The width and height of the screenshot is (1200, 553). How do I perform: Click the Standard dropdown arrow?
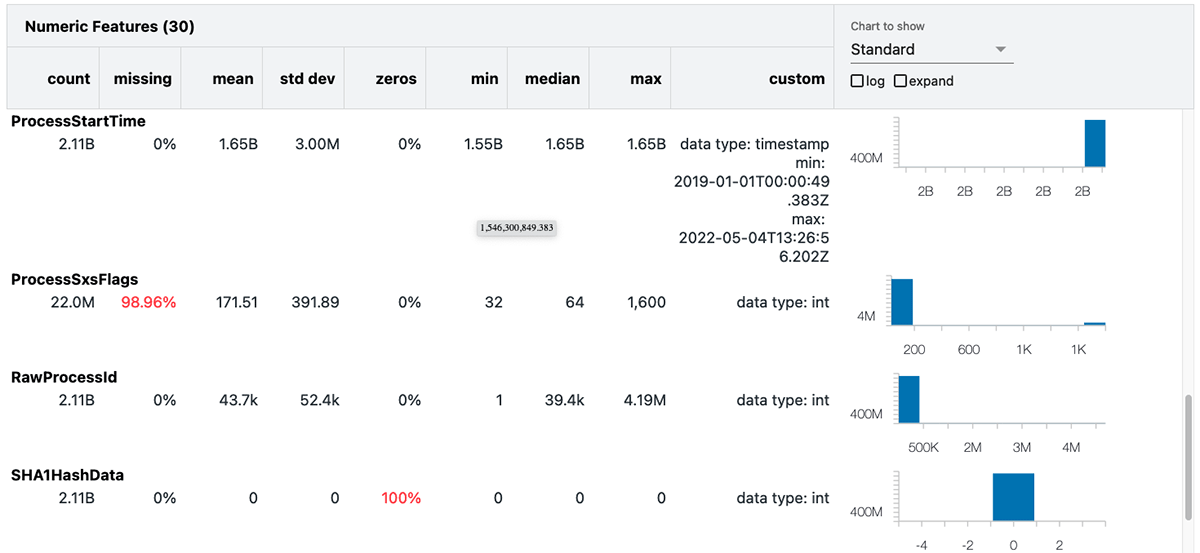1000,50
